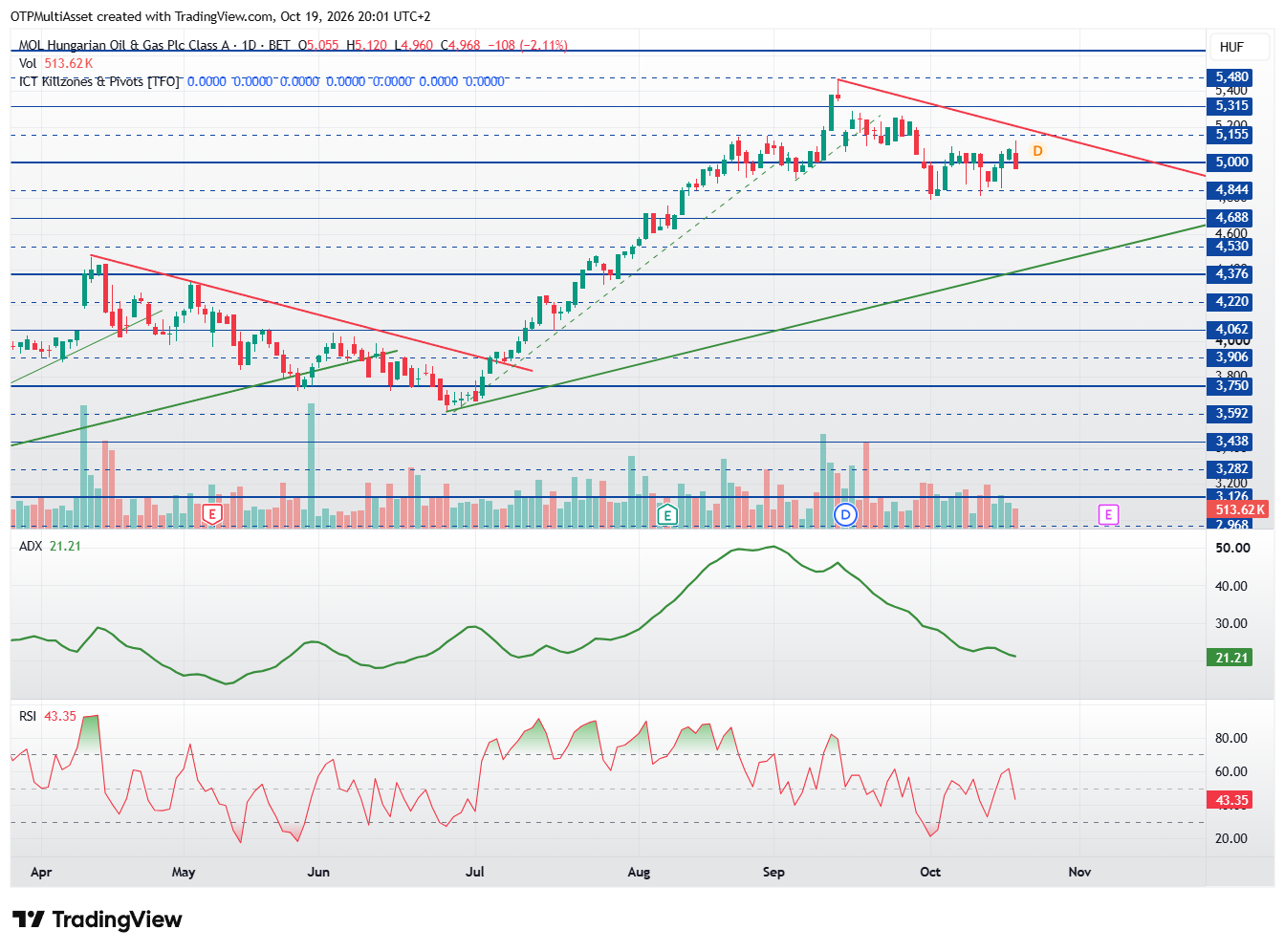
Task: Select the 4,688 price level label
Action: tap(1231, 218)
